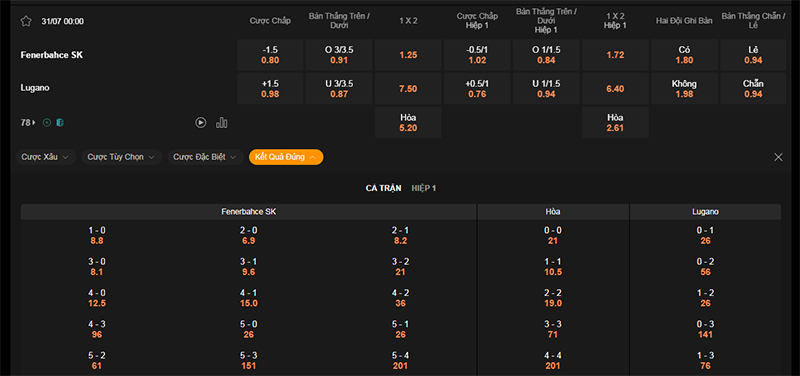Viewport: 800px width, 376px height.
Task: Choose Lugano score 0 - 1 at 26
Action: [705, 236]
